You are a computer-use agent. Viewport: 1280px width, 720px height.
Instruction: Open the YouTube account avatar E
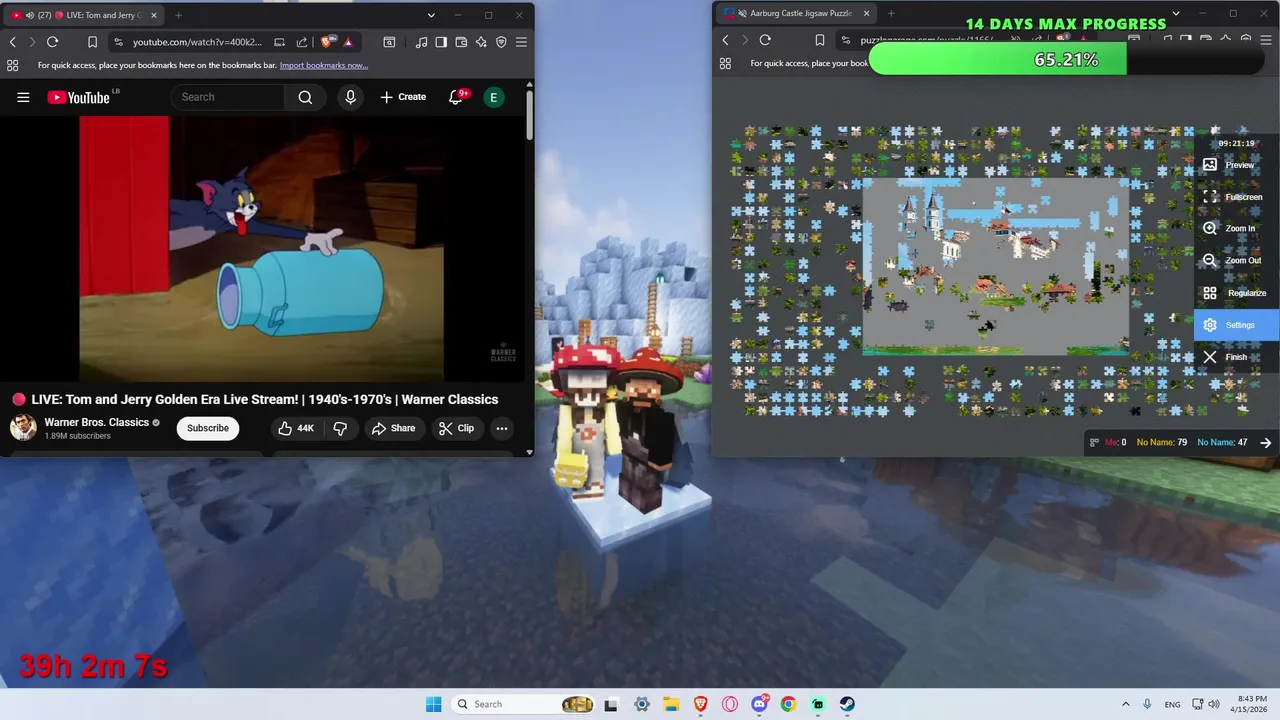point(493,97)
